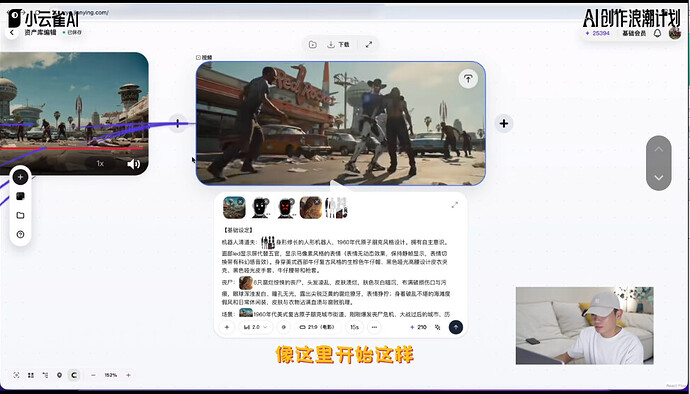Change the 21:9 (电影) aspect ratio

tap(317, 327)
